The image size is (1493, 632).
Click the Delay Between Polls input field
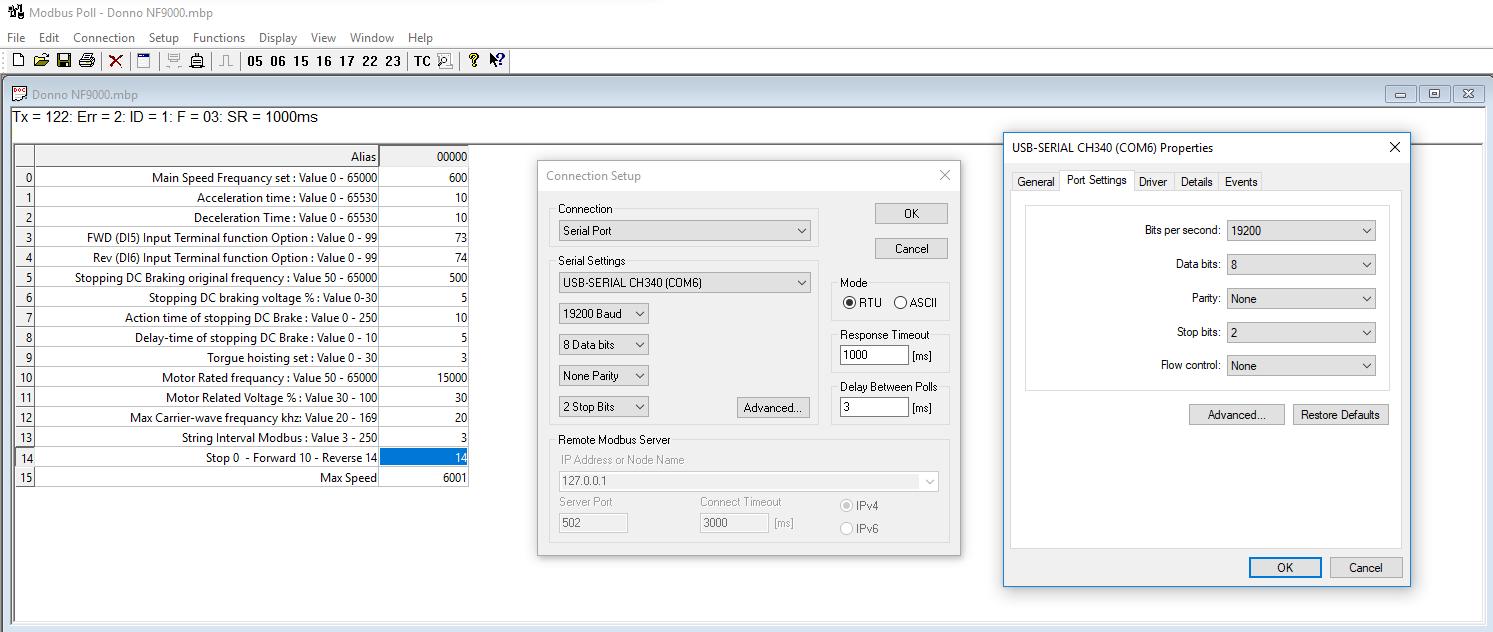pyautogui.click(x=874, y=407)
